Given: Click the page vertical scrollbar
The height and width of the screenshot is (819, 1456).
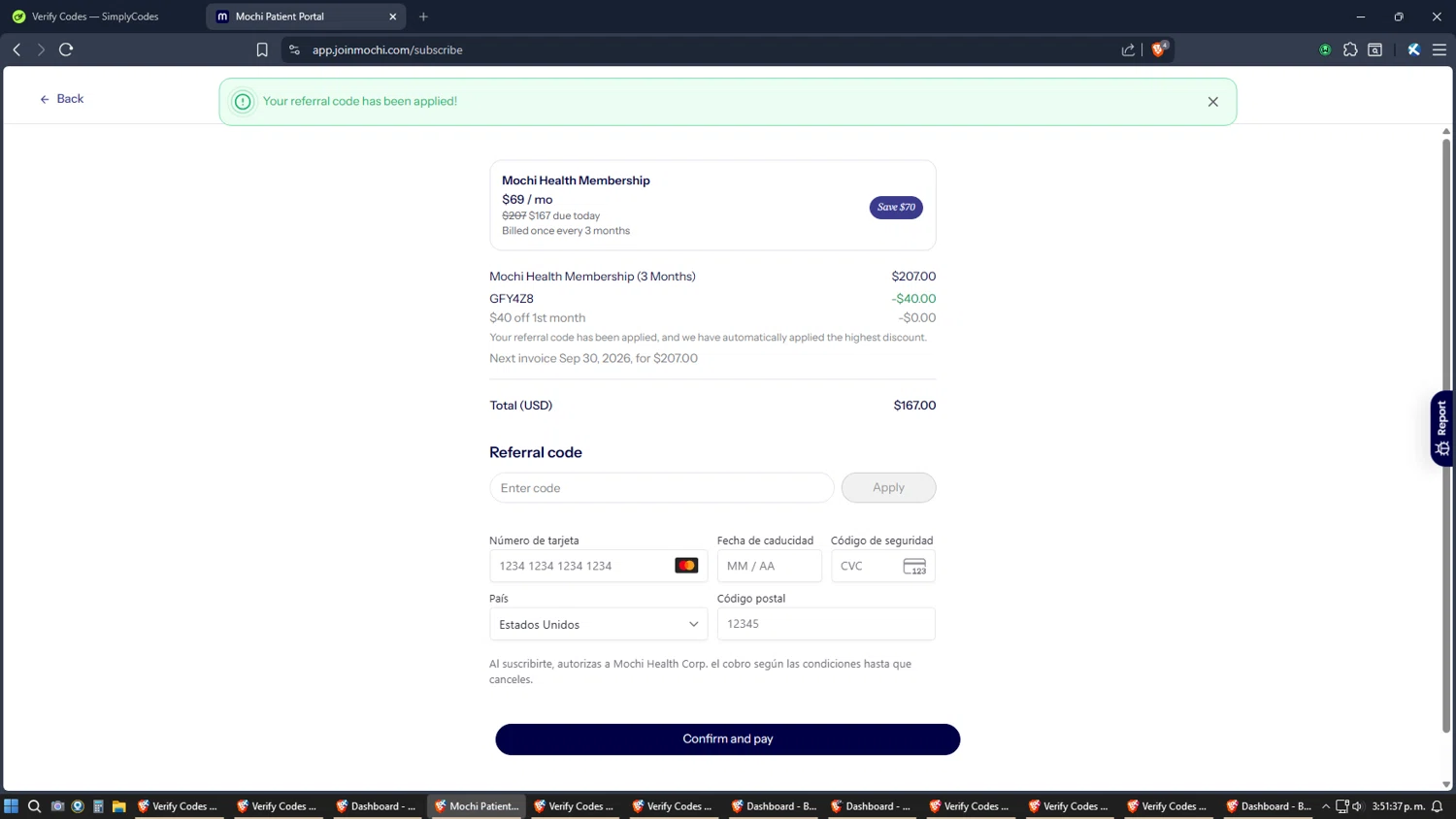Looking at the screenshot, I should click(x=1446, y=435).
